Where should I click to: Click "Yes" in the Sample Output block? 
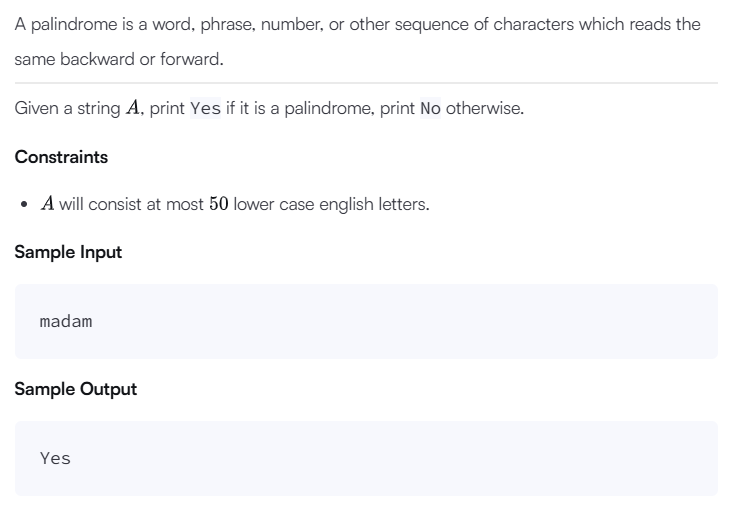pos(55,458)
